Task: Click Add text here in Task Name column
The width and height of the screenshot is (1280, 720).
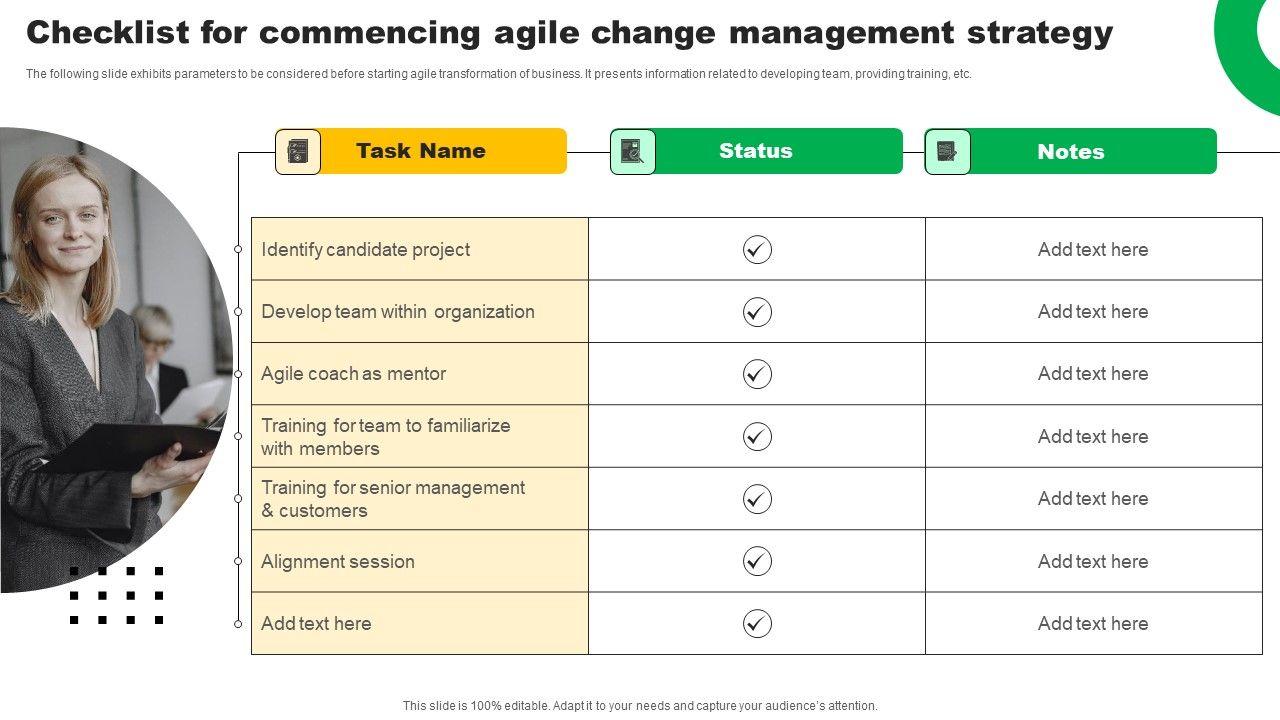Action: click(x=316, y=624)
